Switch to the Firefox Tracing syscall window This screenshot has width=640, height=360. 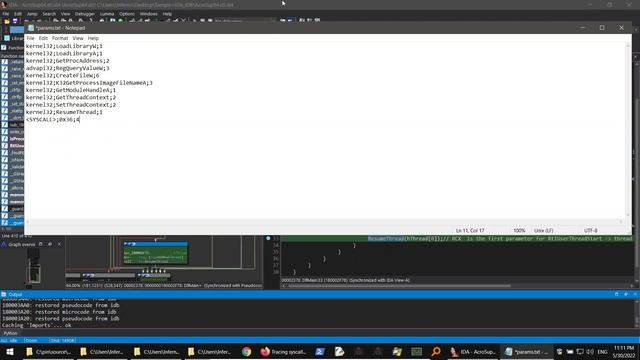point(283,352)
